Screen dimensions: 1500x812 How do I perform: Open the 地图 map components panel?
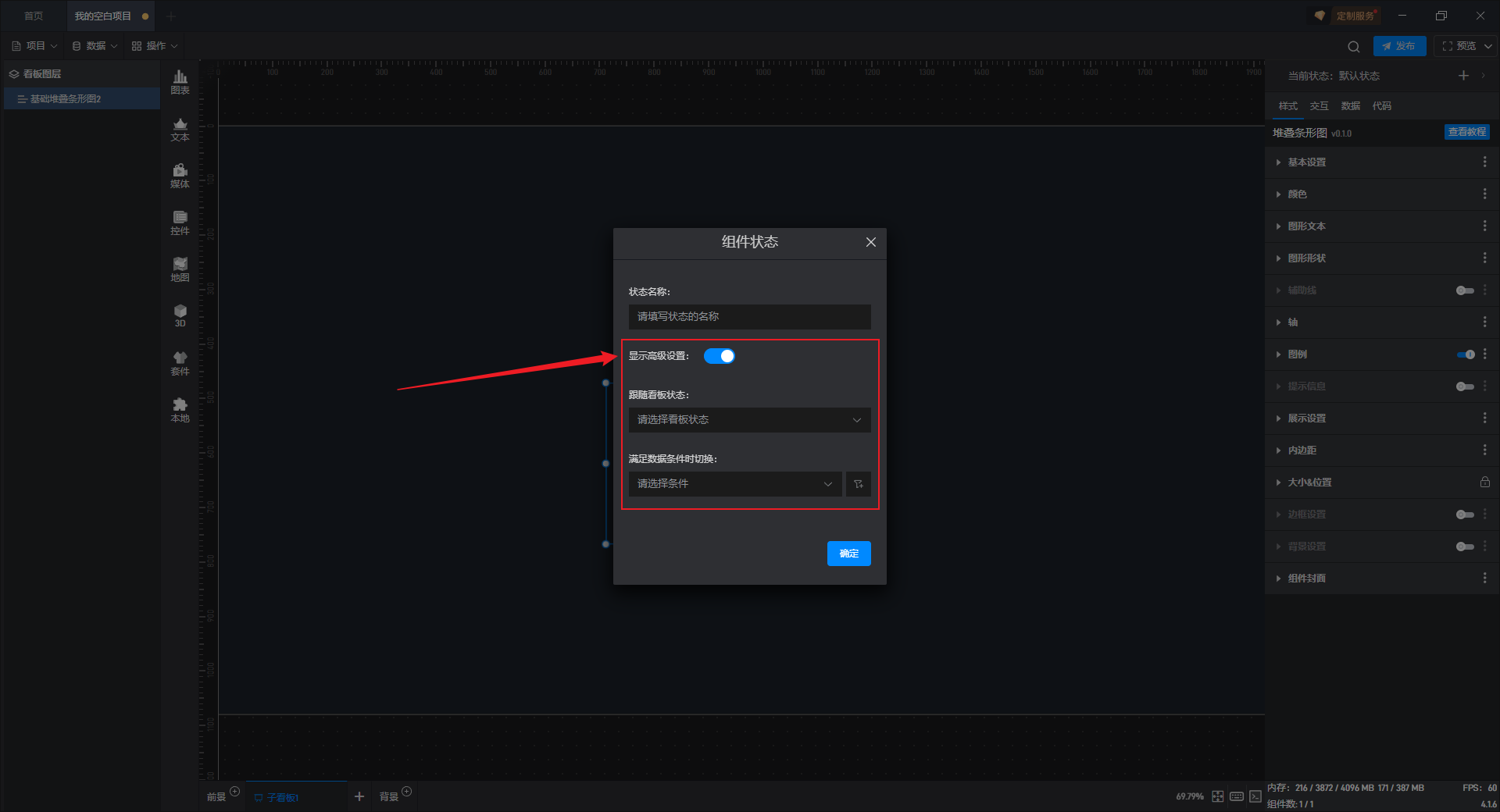(180, 269)
